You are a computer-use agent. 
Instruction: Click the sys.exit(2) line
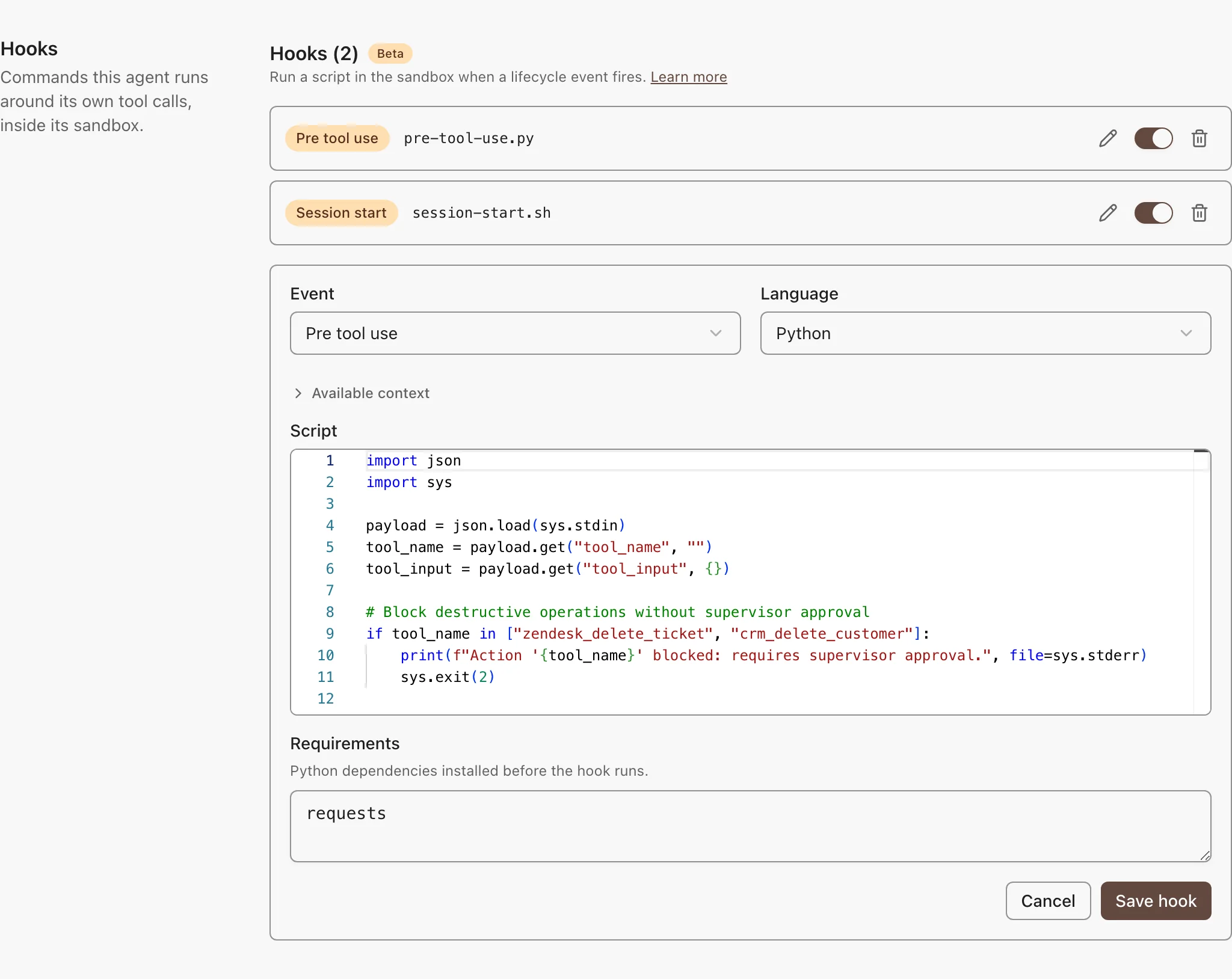pos(448,677)
